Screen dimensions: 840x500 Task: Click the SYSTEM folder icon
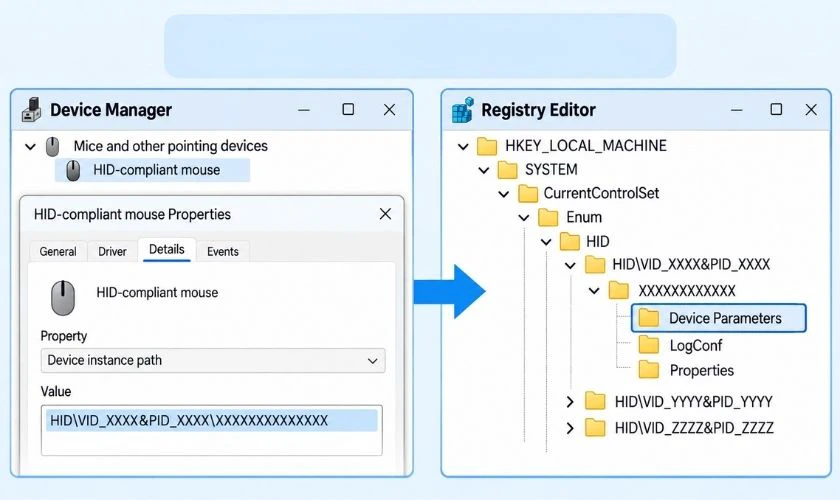(x=507, y=170)
